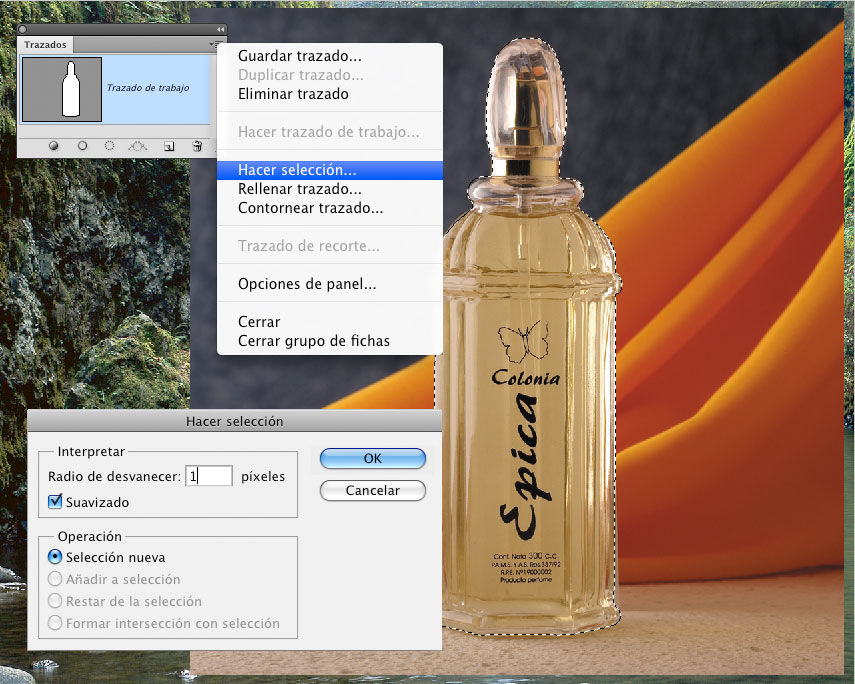
Task: Close the Trazados panel with round button
Action: (x=23, y=29)
